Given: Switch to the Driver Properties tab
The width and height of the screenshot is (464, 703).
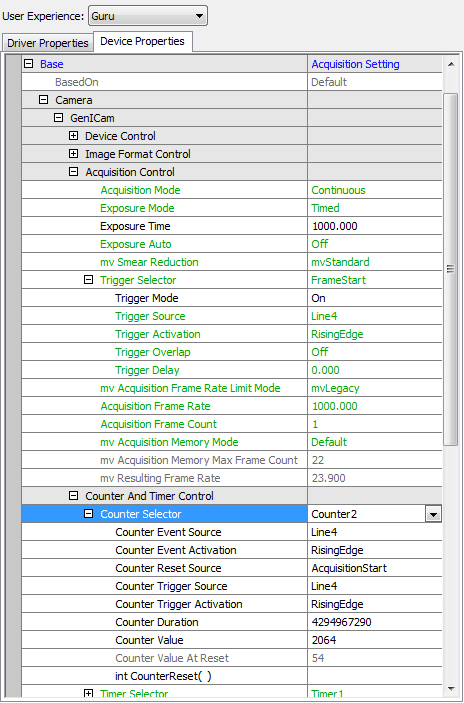Looking at the screenshot, I should tap(47, 43).
